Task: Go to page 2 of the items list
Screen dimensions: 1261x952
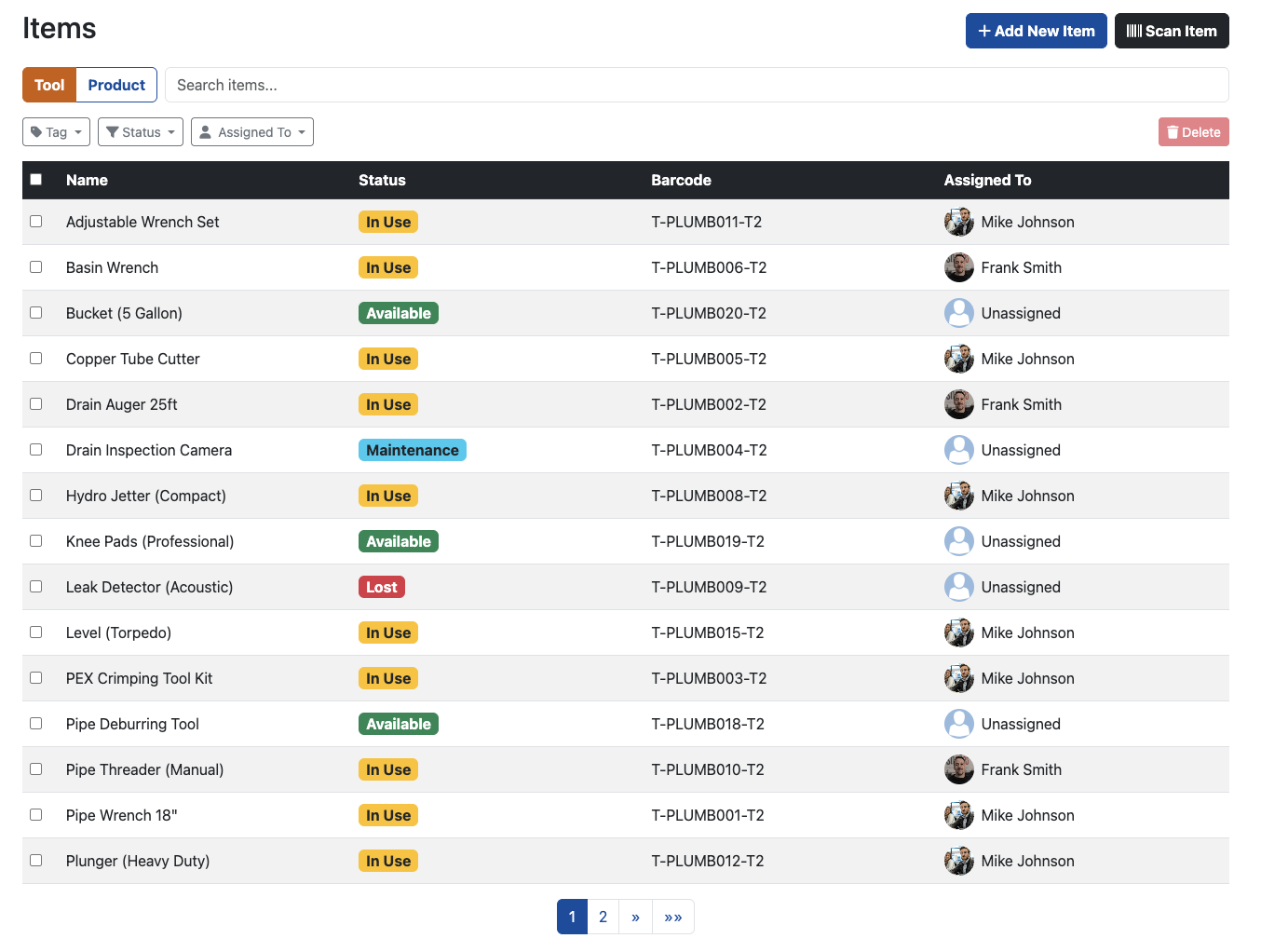Action: (603, 917)
